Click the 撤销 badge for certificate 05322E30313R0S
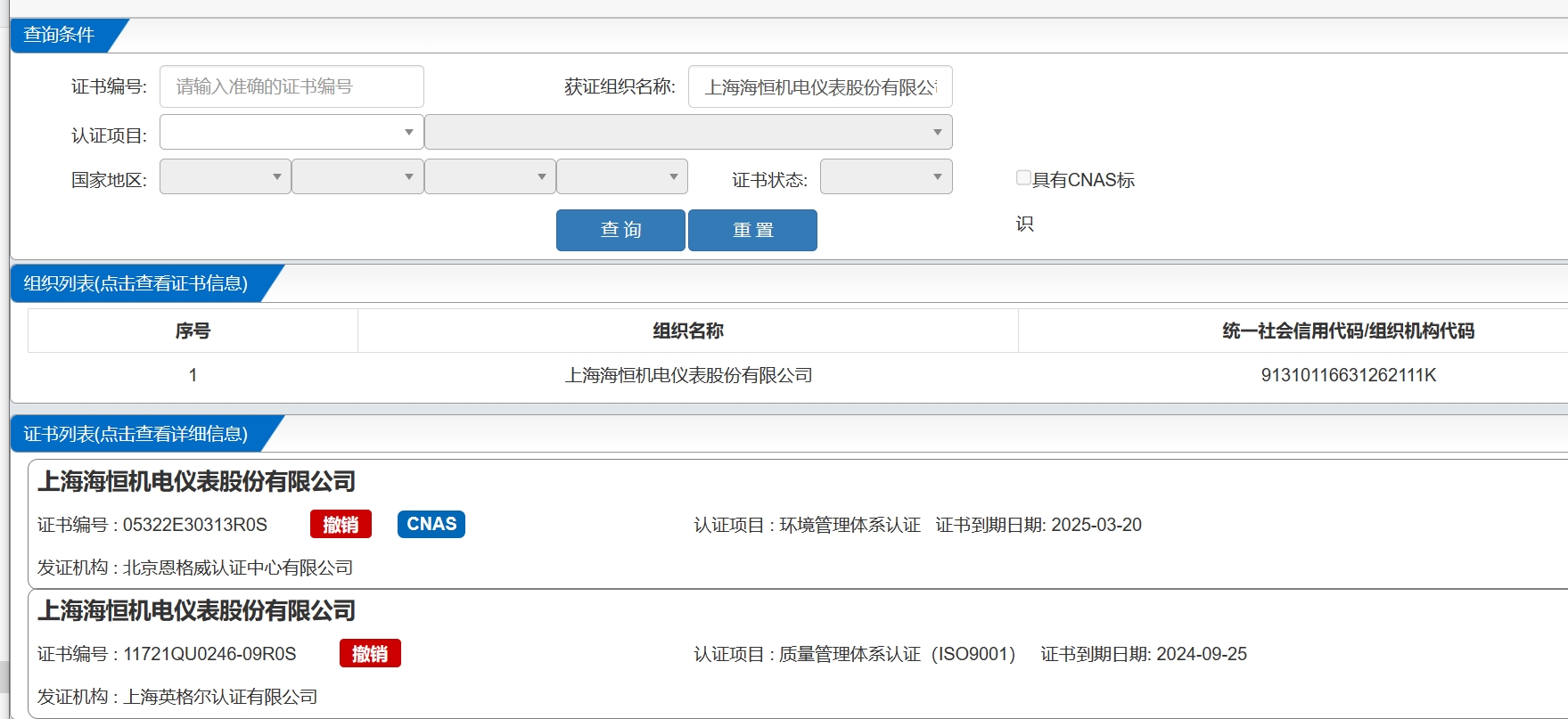 click(x=341, y=525)
